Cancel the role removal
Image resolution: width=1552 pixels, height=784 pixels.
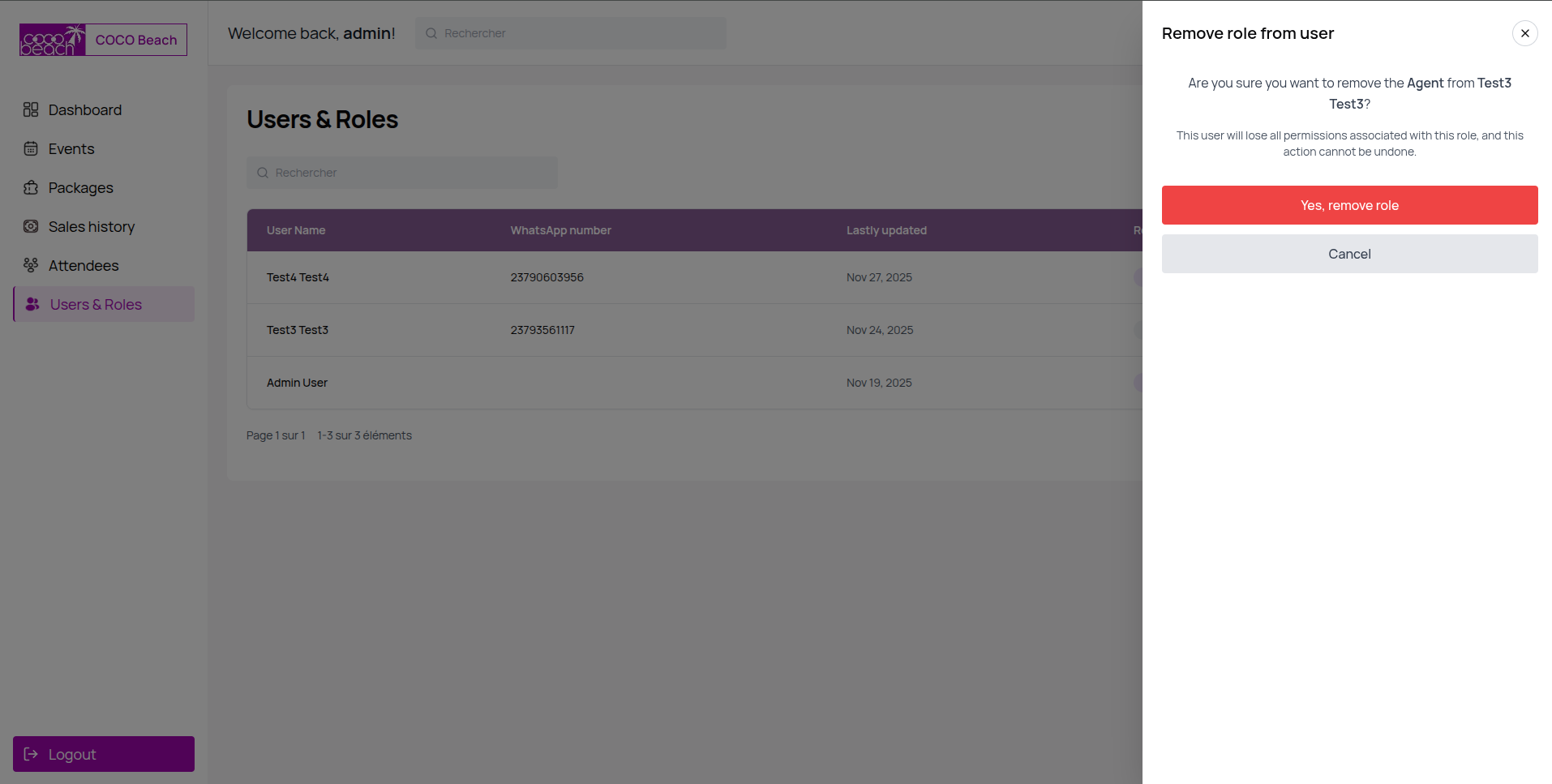(x=1349, y=254)
